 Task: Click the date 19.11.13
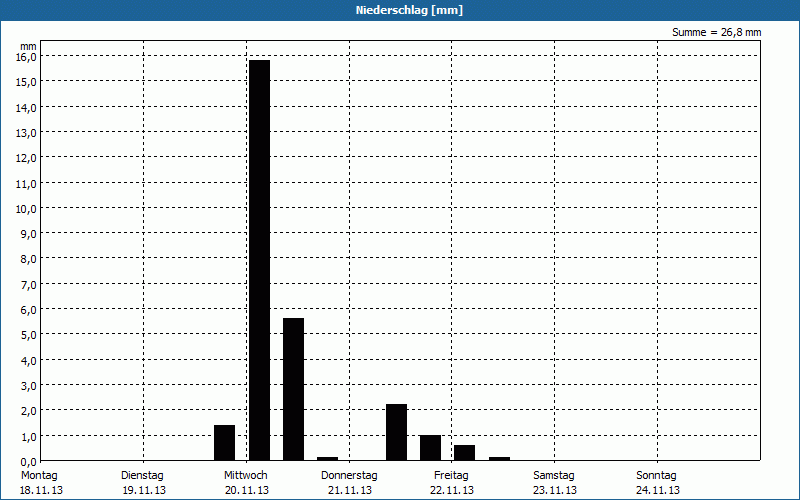point(144,491)
